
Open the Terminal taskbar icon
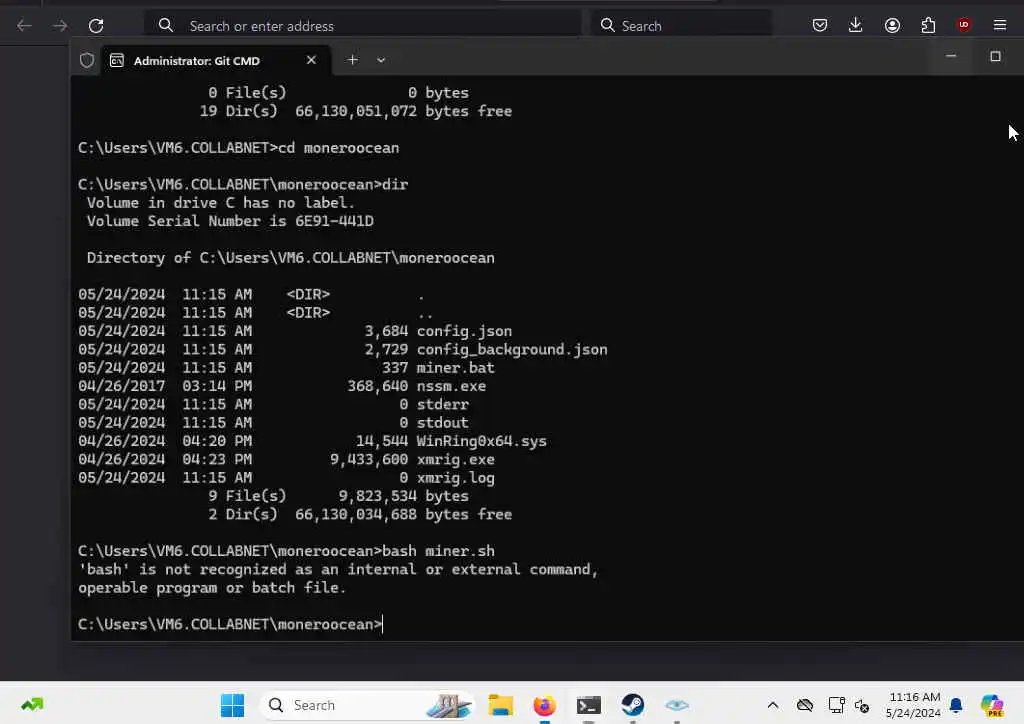tap(588, 705)
